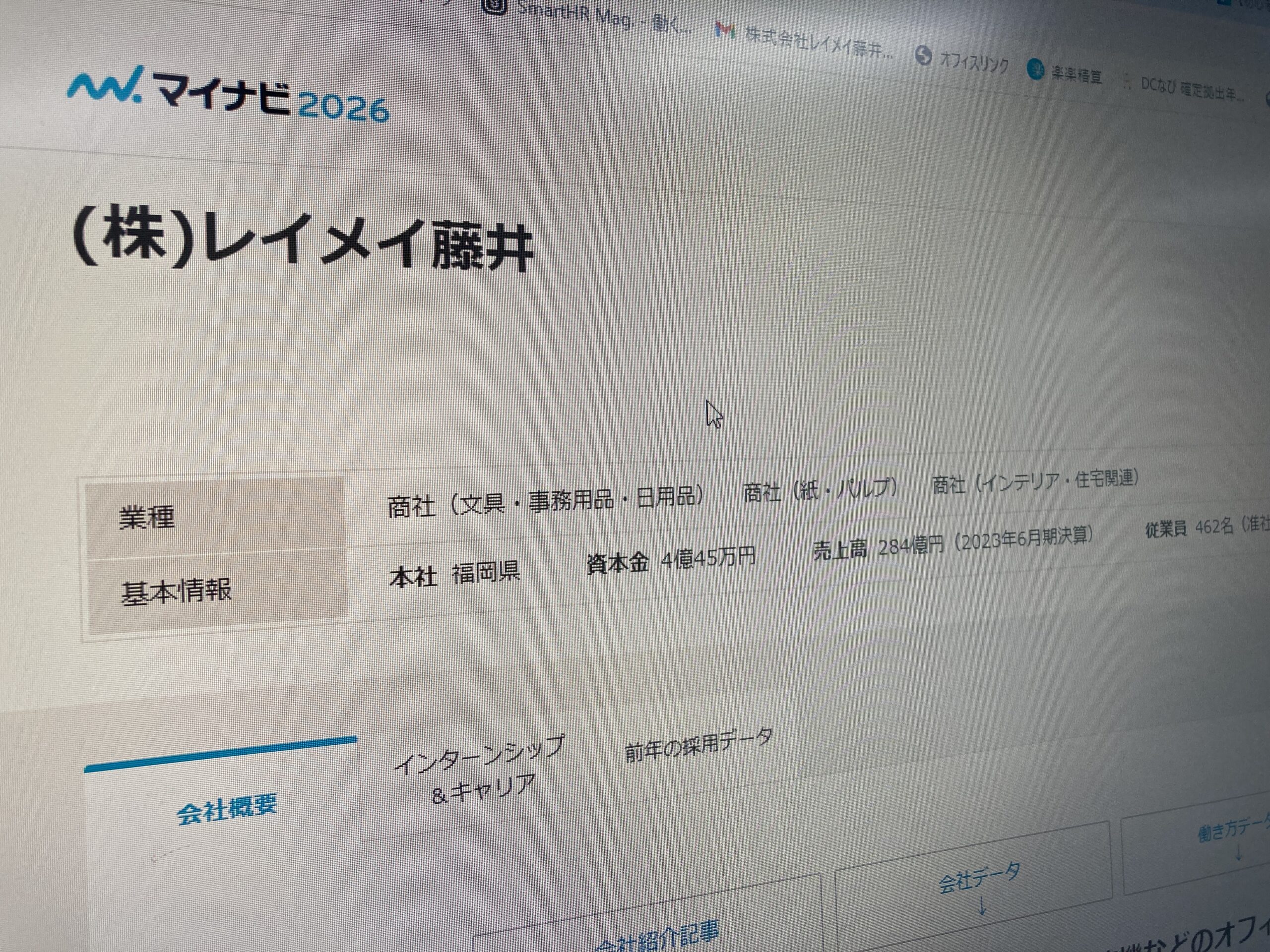Click the 業種 row label
This screenshot has height=952, width=1270.
146,518
